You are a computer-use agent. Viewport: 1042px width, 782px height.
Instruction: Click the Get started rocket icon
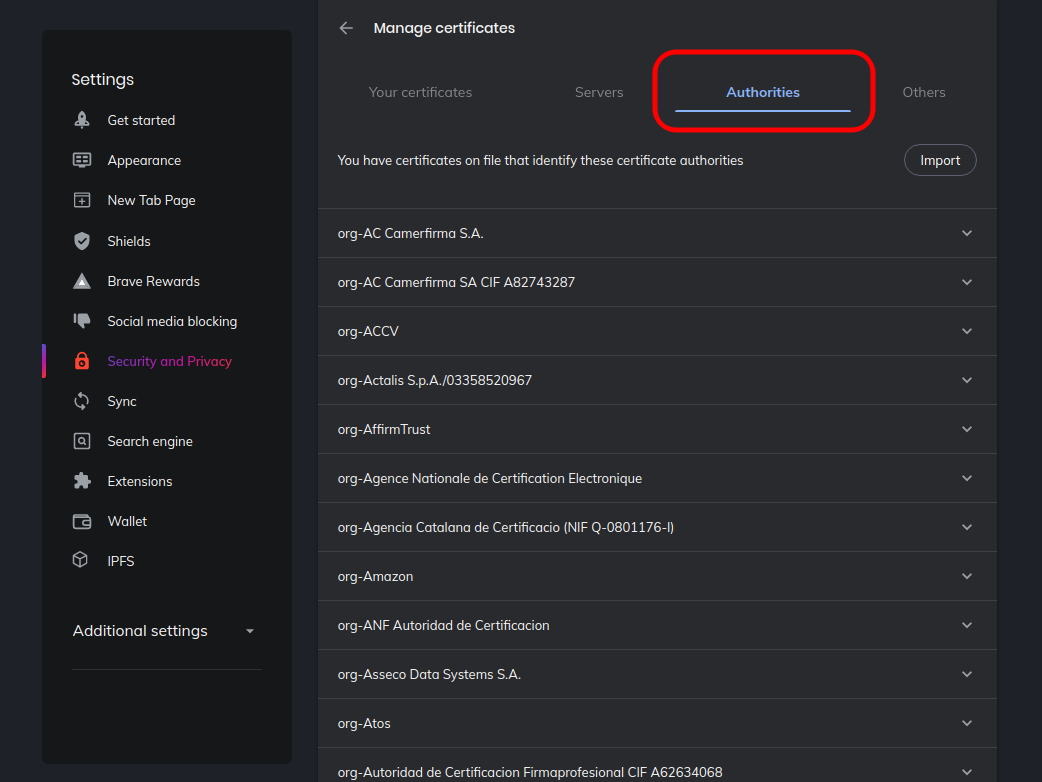click(82, 120)
